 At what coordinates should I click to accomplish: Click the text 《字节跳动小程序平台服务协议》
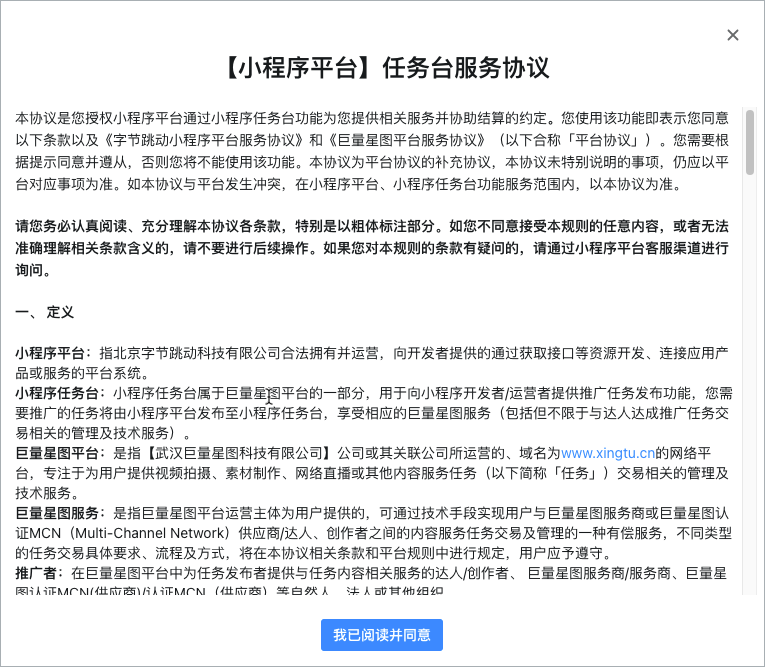click(x=202, y=140)
